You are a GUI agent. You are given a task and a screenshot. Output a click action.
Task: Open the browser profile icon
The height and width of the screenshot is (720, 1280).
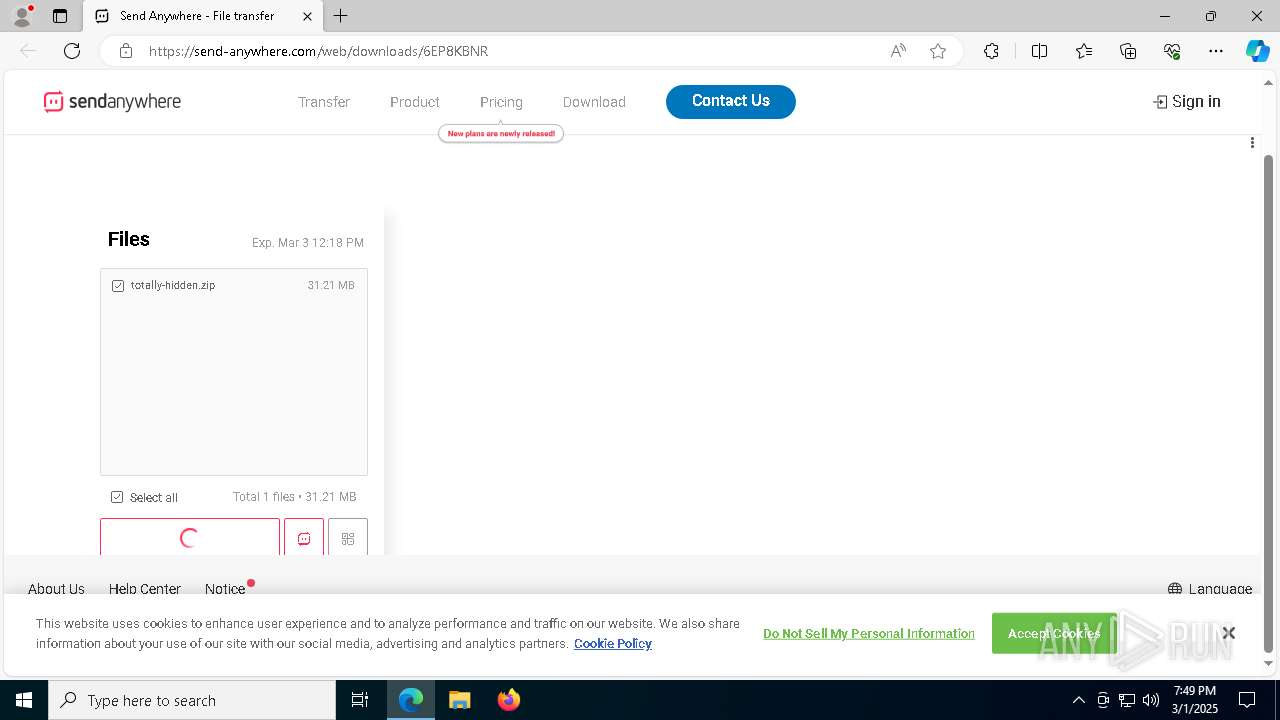(x=21, y=16)
